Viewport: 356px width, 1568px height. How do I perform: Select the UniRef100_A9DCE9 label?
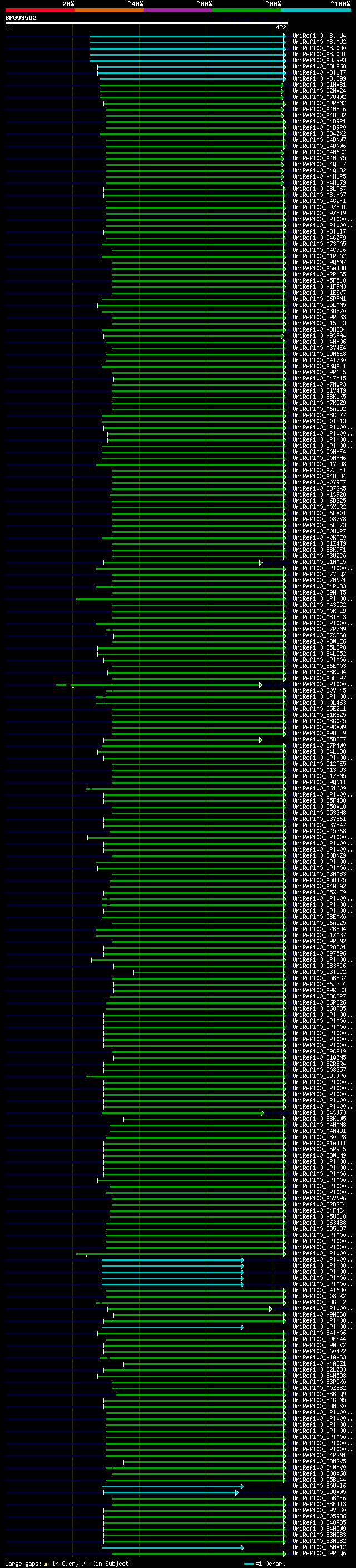pyautogui.click(x=319, y=734)
